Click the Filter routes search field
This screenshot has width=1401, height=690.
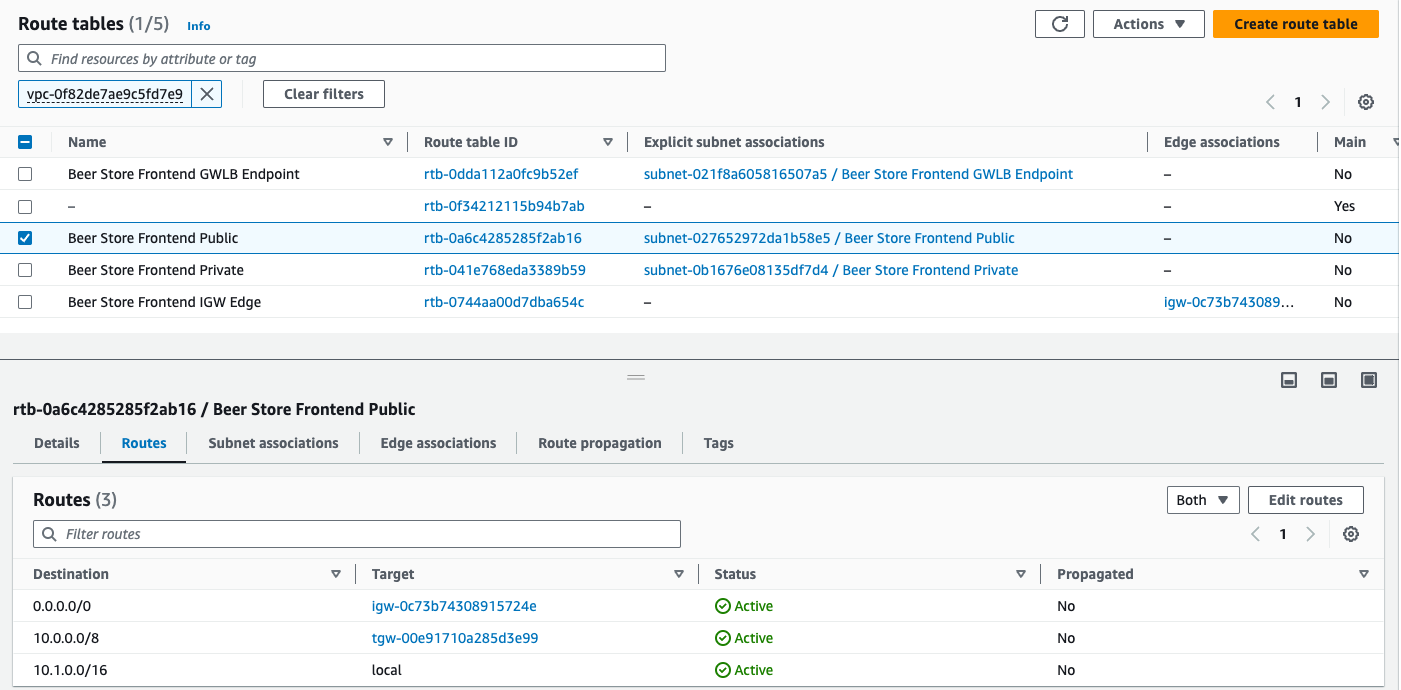click(357, 534)
